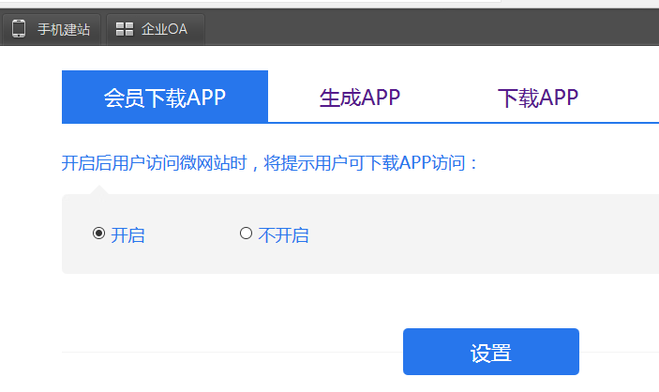Click the blue 设置 button

point(491,352)
